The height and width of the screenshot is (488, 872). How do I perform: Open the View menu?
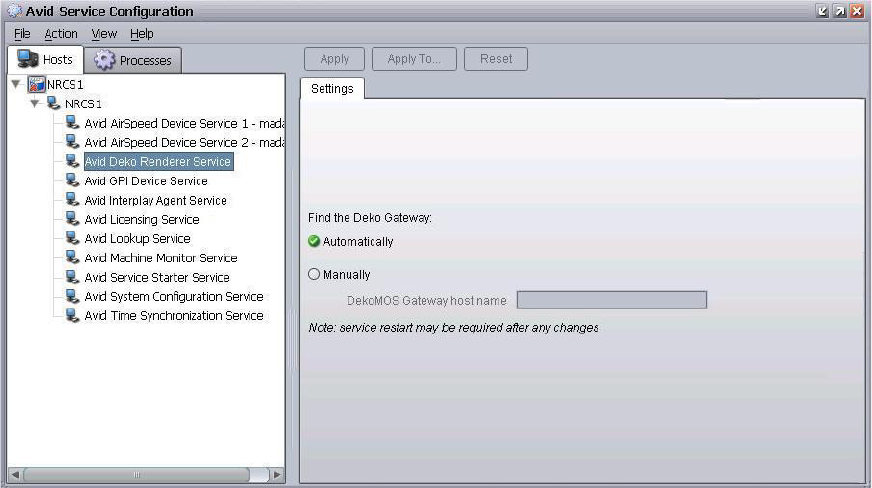click(x=104, y=34)
